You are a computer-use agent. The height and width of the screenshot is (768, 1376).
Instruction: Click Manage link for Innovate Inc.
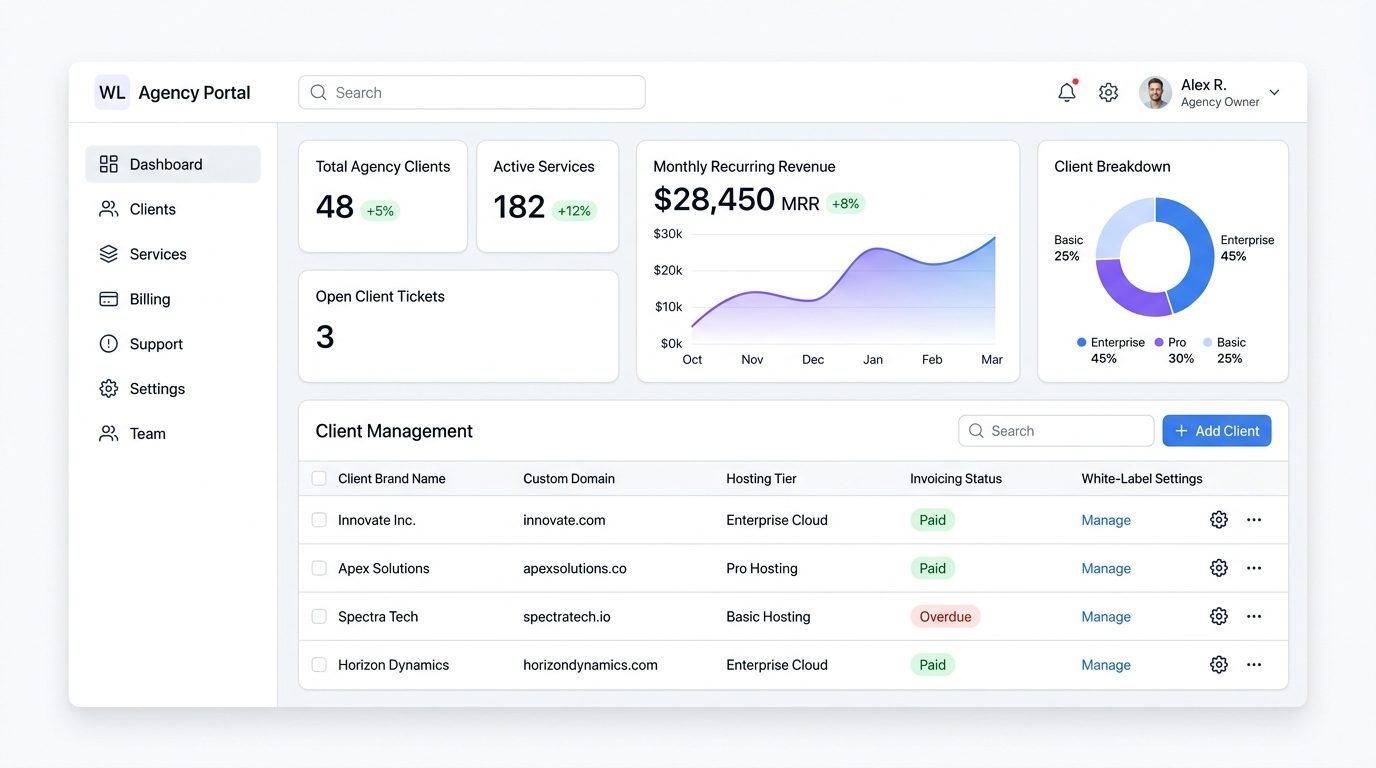point(1106,520)
